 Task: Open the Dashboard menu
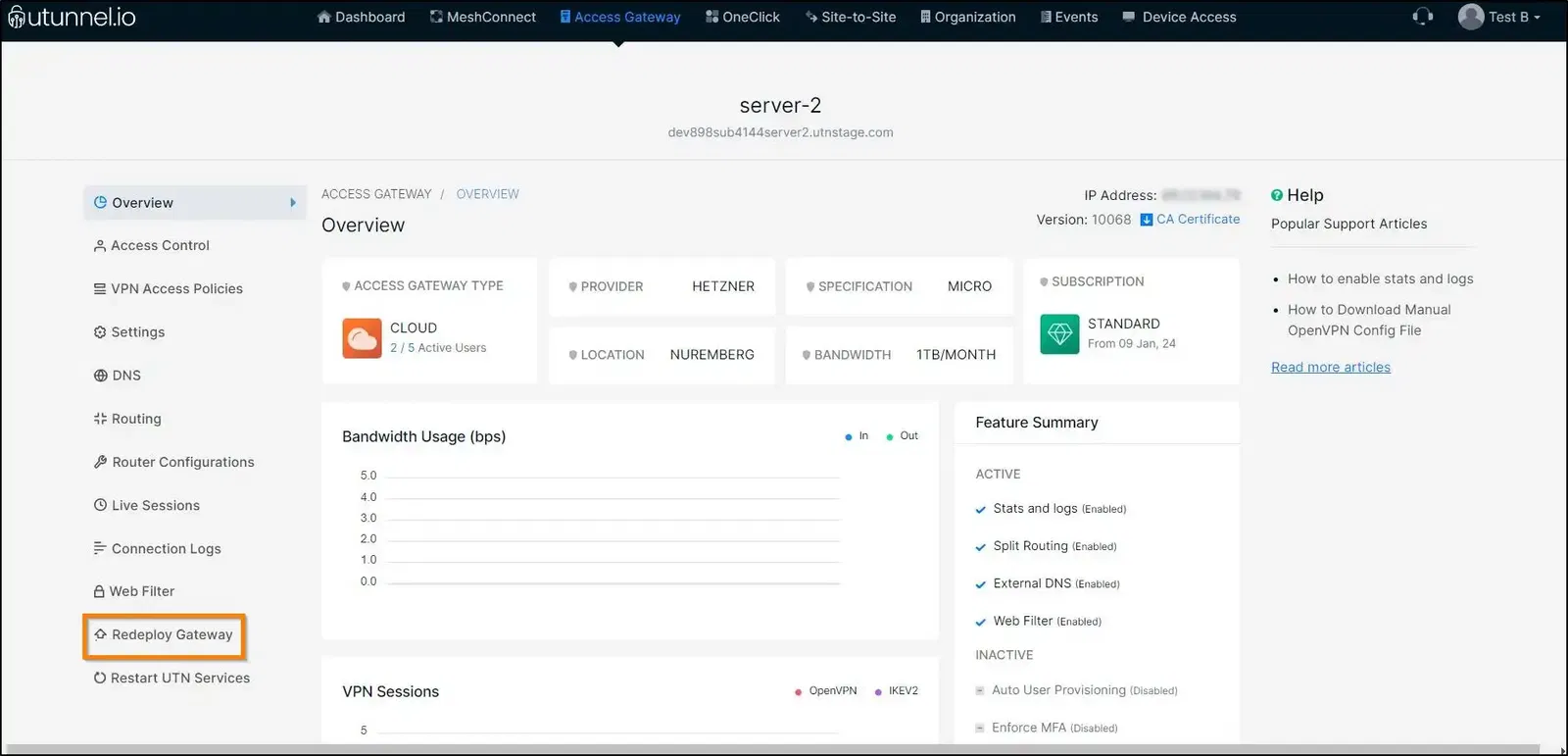click(x=361, y=17)
